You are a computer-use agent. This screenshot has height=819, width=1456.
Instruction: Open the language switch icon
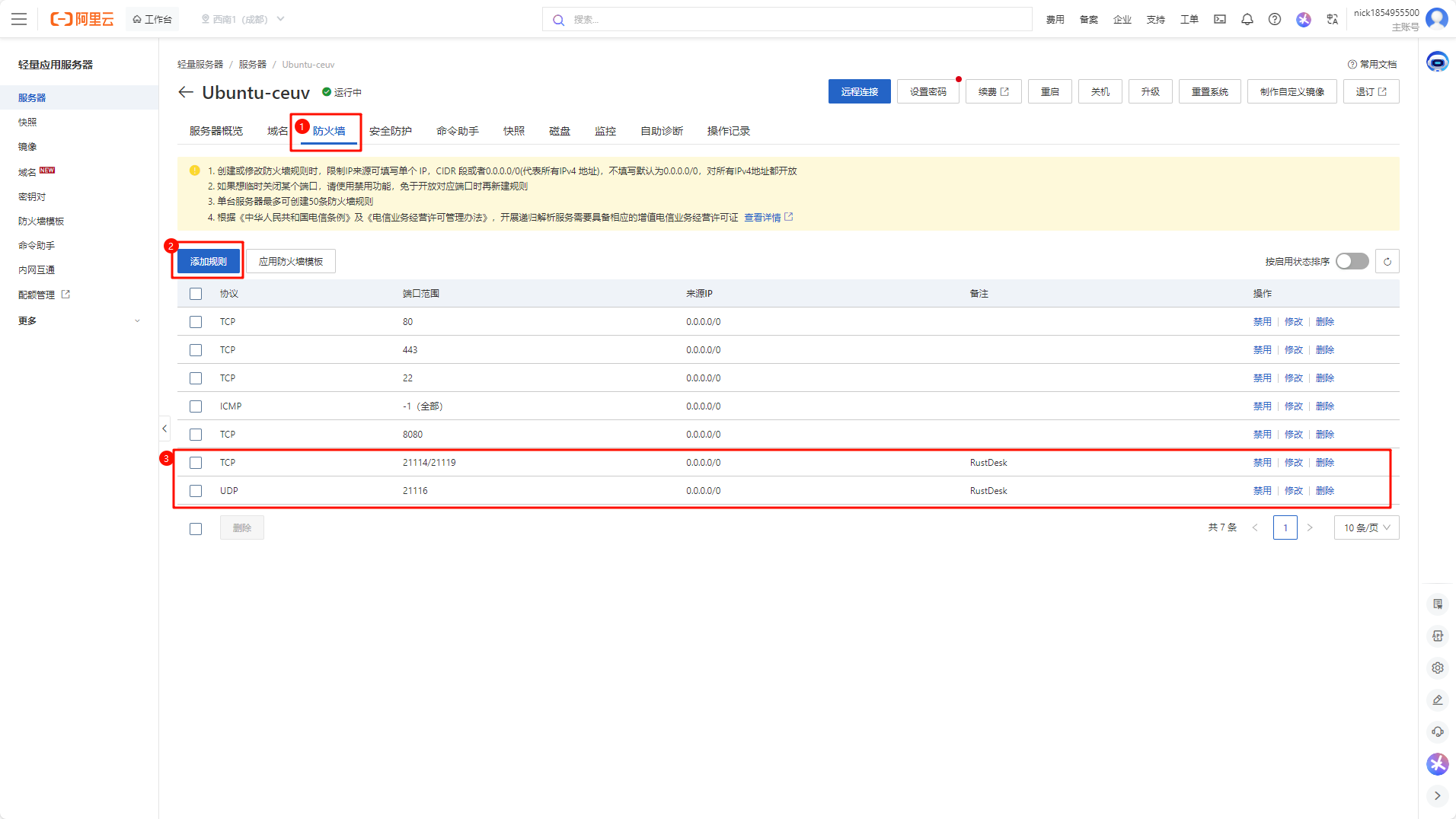point(1332,19)
